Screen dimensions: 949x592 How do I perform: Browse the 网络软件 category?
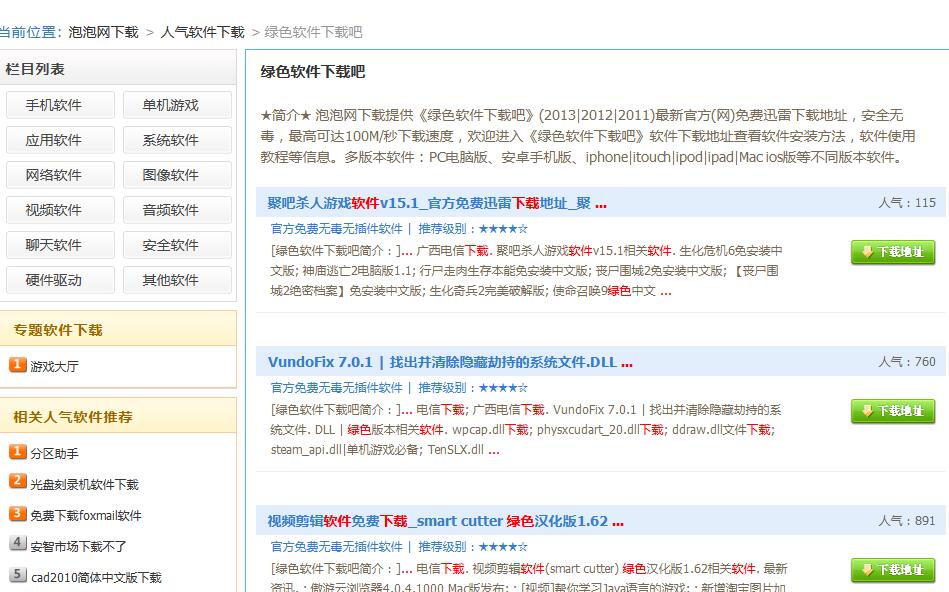[x=60, y=176]
